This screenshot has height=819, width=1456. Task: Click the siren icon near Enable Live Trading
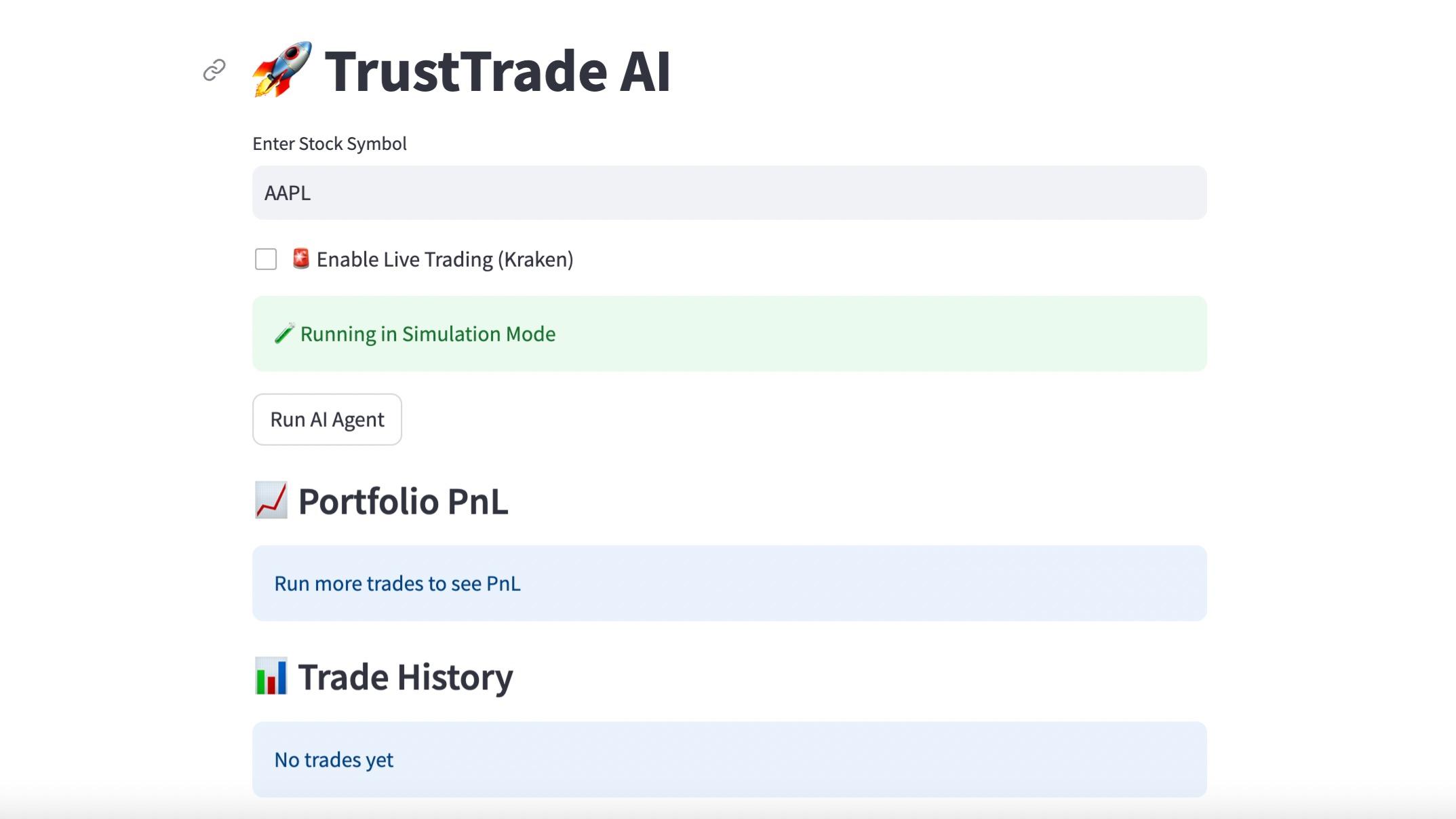300,259
